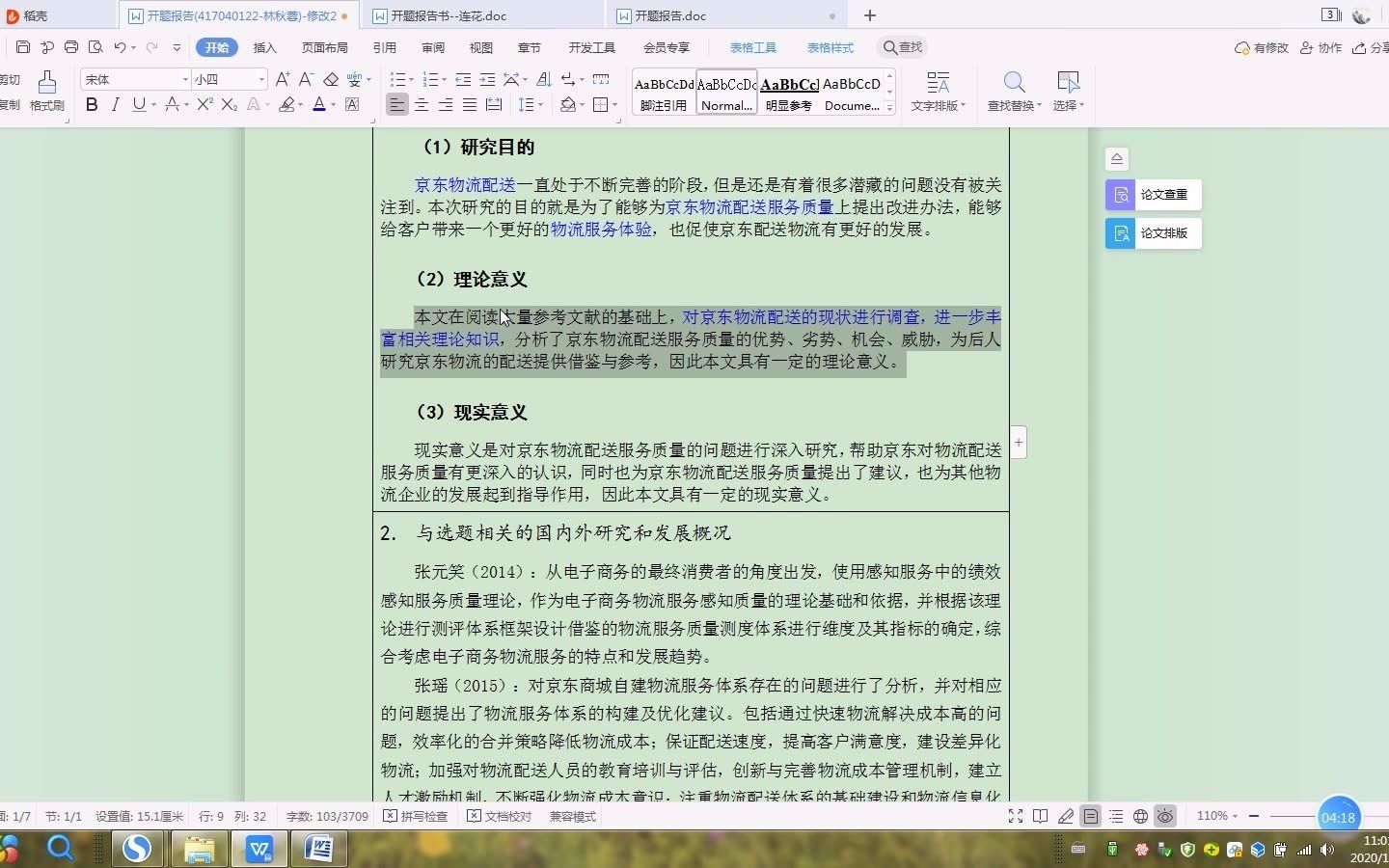Click the 论文排版 sidebar button
The width and height of the screenshot is (1389, 868).
pos(1153,232)
